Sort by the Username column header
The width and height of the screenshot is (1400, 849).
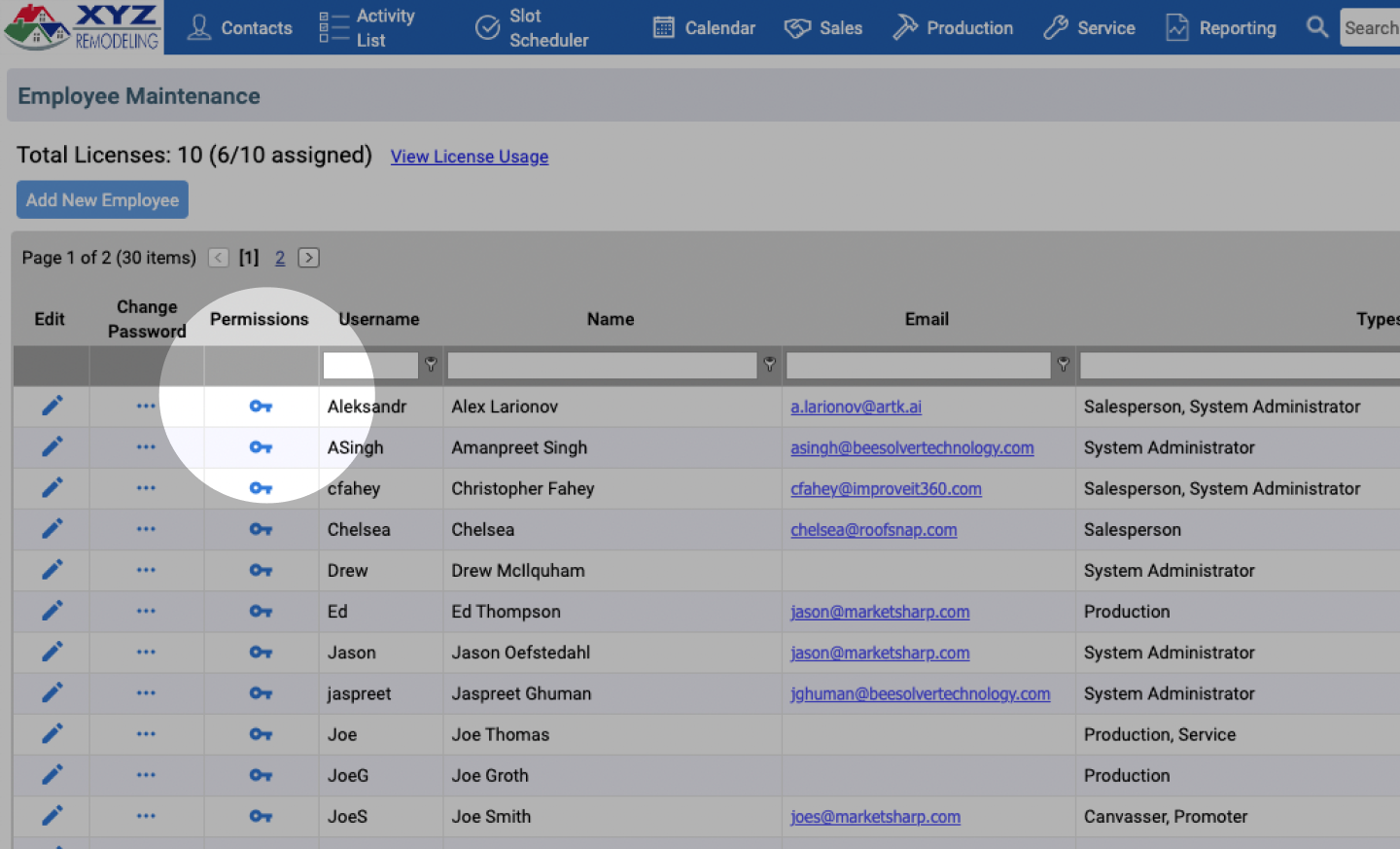click(379, 319)
